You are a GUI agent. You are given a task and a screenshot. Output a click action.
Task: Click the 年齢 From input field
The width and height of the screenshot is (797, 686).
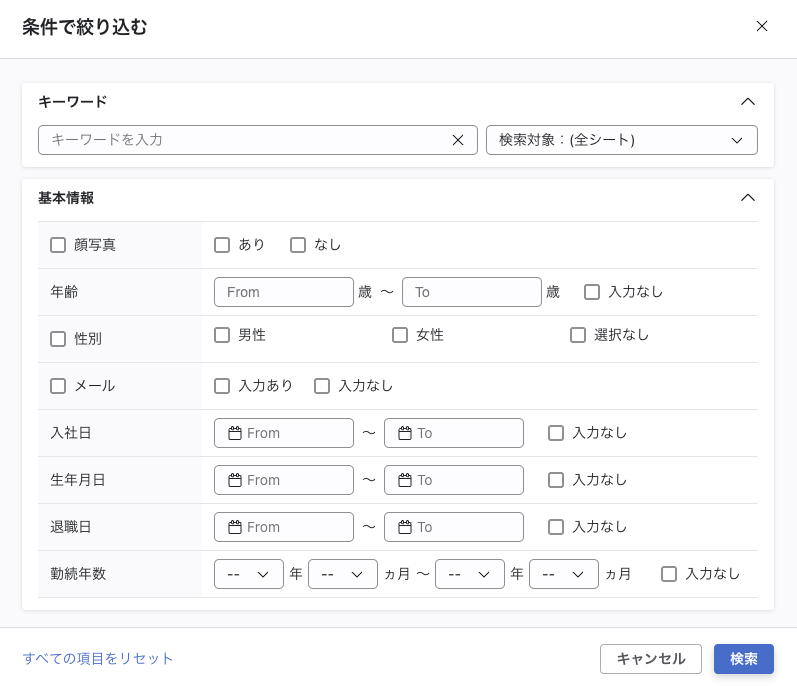point(284,292)
